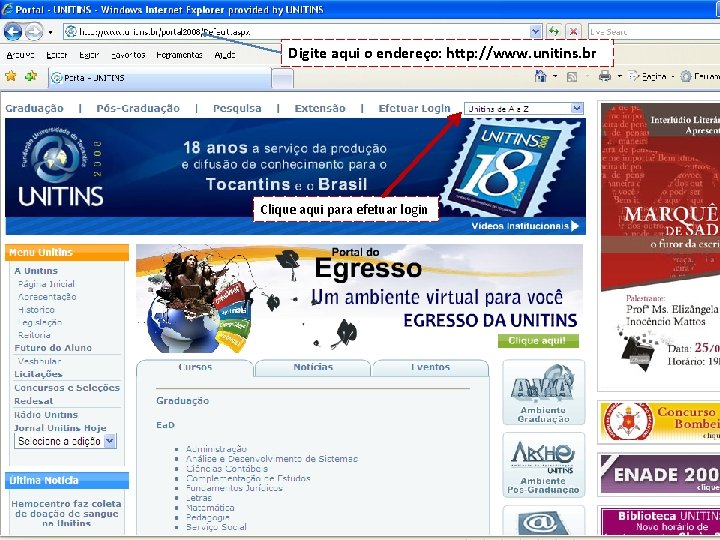Open Administração course link
This screenshot has width=720, height=540.
(x=216, y=449)
